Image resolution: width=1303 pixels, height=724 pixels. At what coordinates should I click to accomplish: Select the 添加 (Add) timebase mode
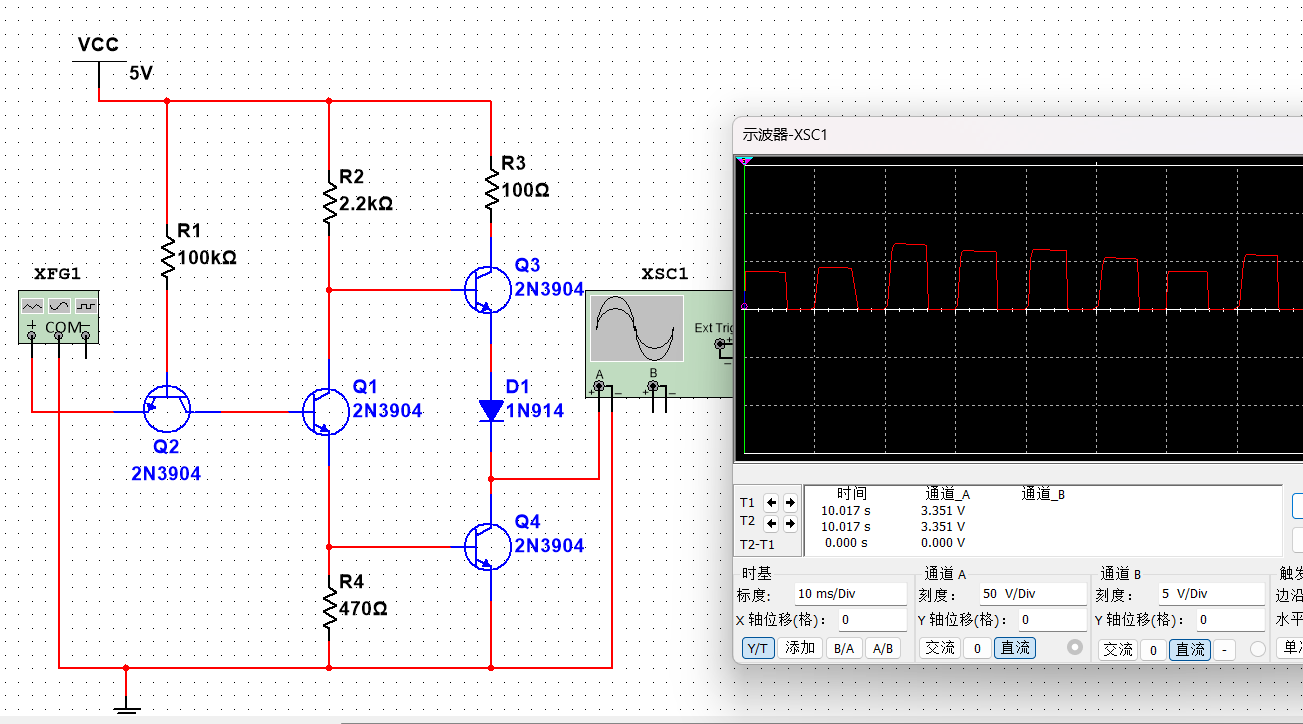[800, 648]
